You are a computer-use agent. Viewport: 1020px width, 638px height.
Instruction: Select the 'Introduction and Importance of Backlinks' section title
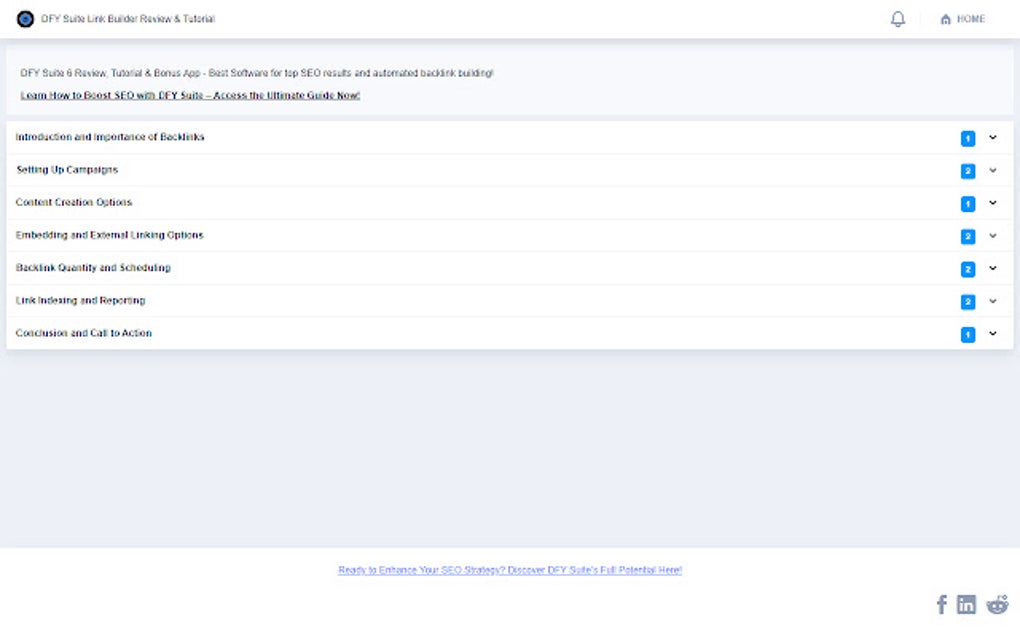pos(110,137)
